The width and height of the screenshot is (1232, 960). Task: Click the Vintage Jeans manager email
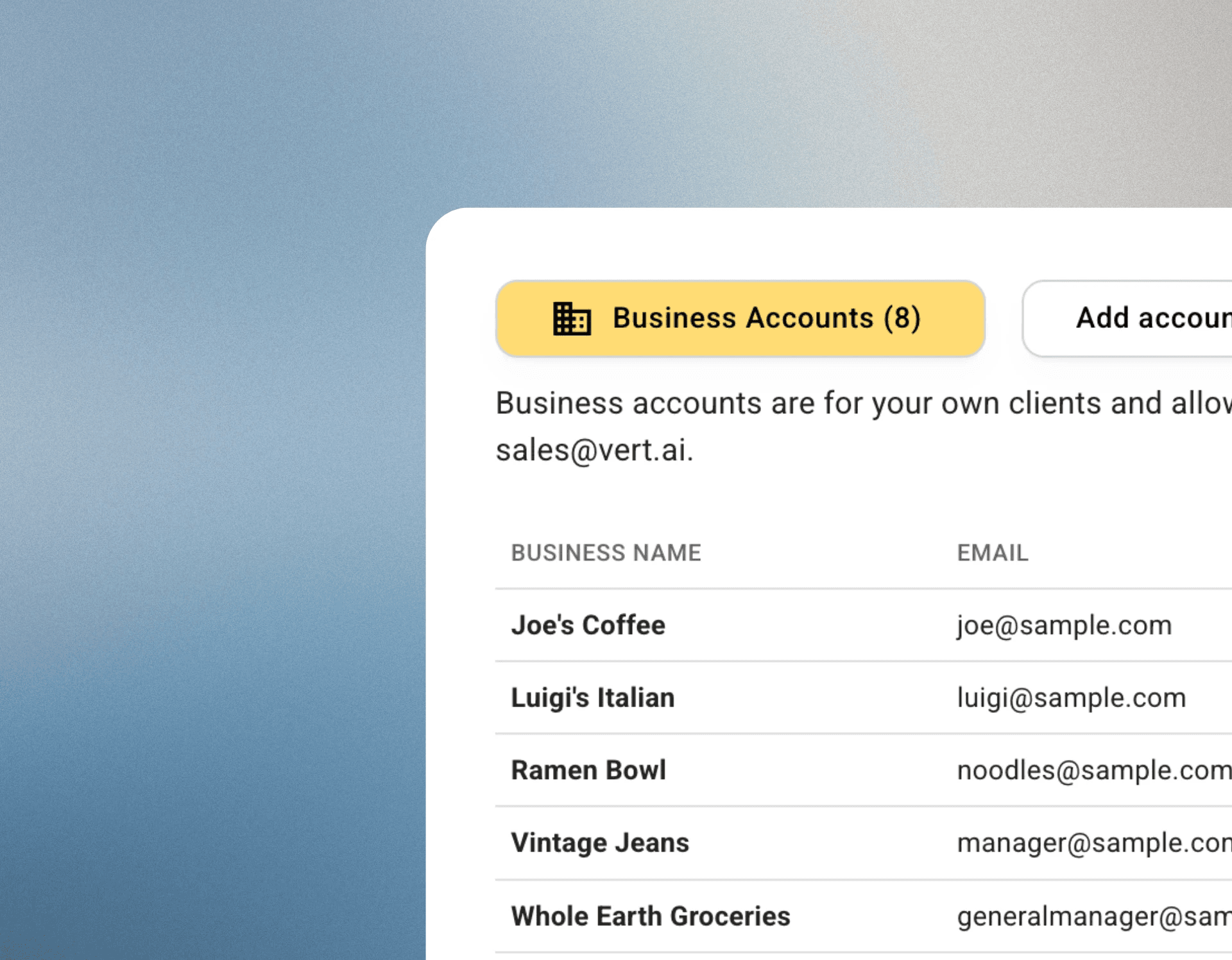pos(1094,843)
